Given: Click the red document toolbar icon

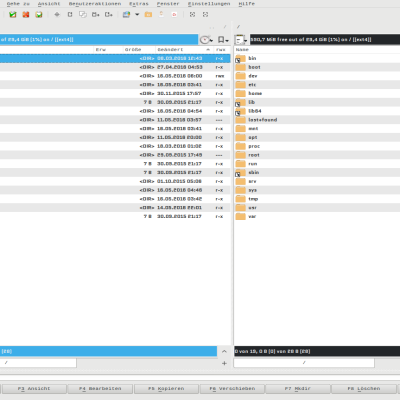Looking at the screenshot, I should pos(174,15).
